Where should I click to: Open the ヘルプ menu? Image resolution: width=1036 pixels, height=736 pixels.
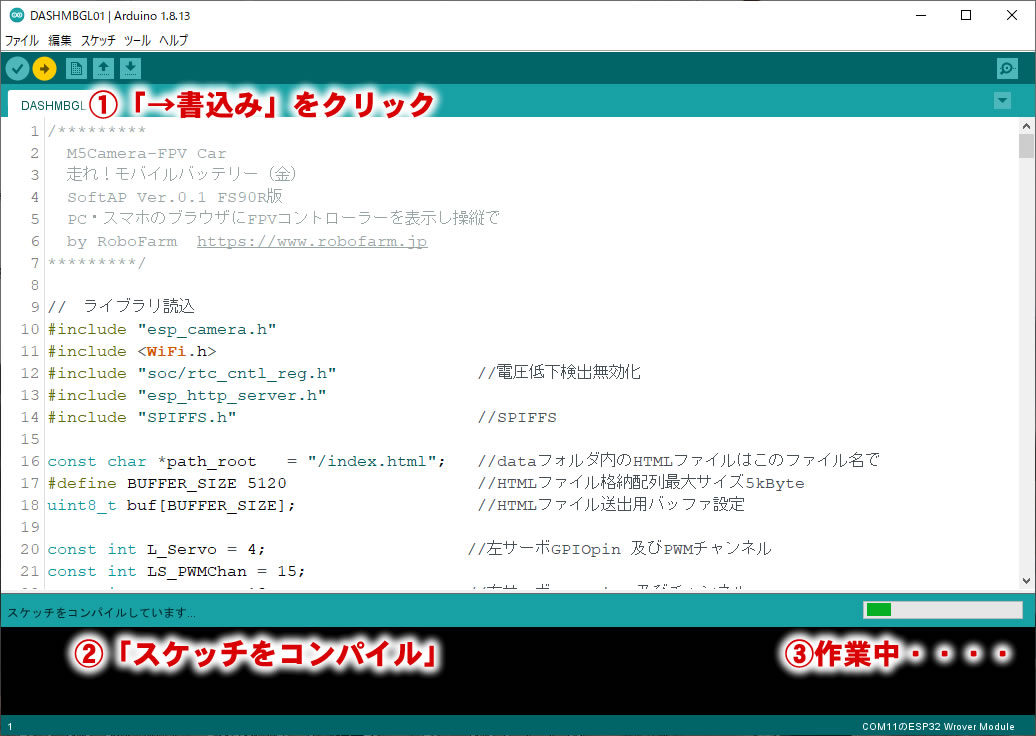pos(173,40)
